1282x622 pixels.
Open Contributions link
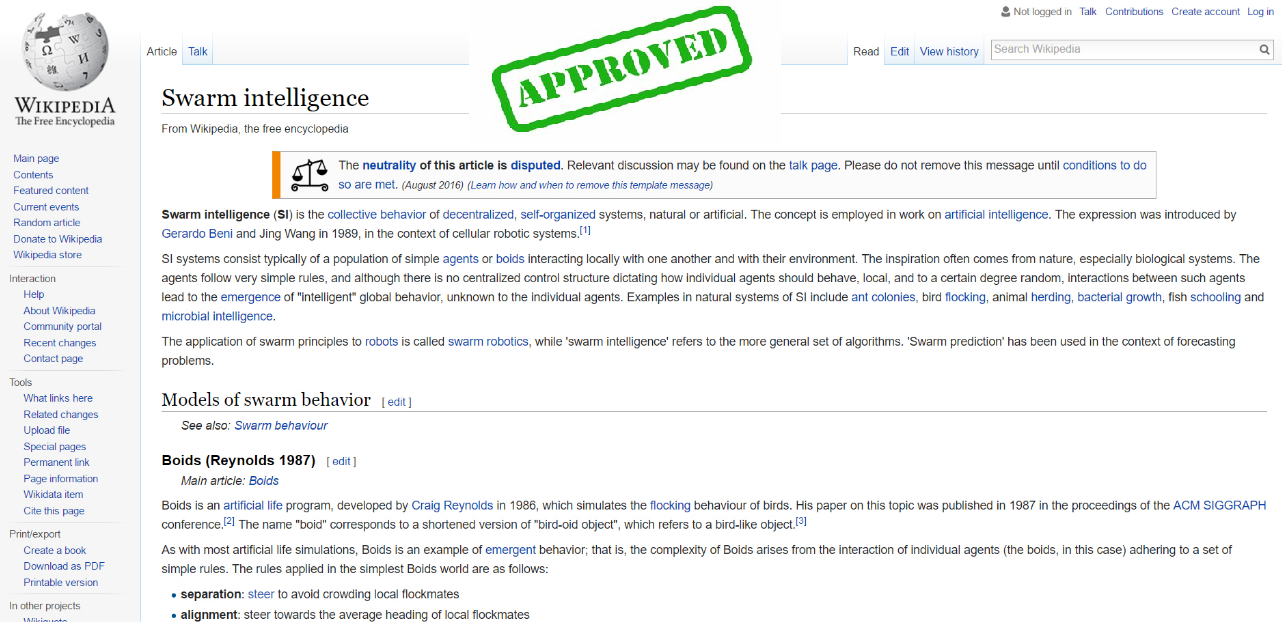[1134, 12]
